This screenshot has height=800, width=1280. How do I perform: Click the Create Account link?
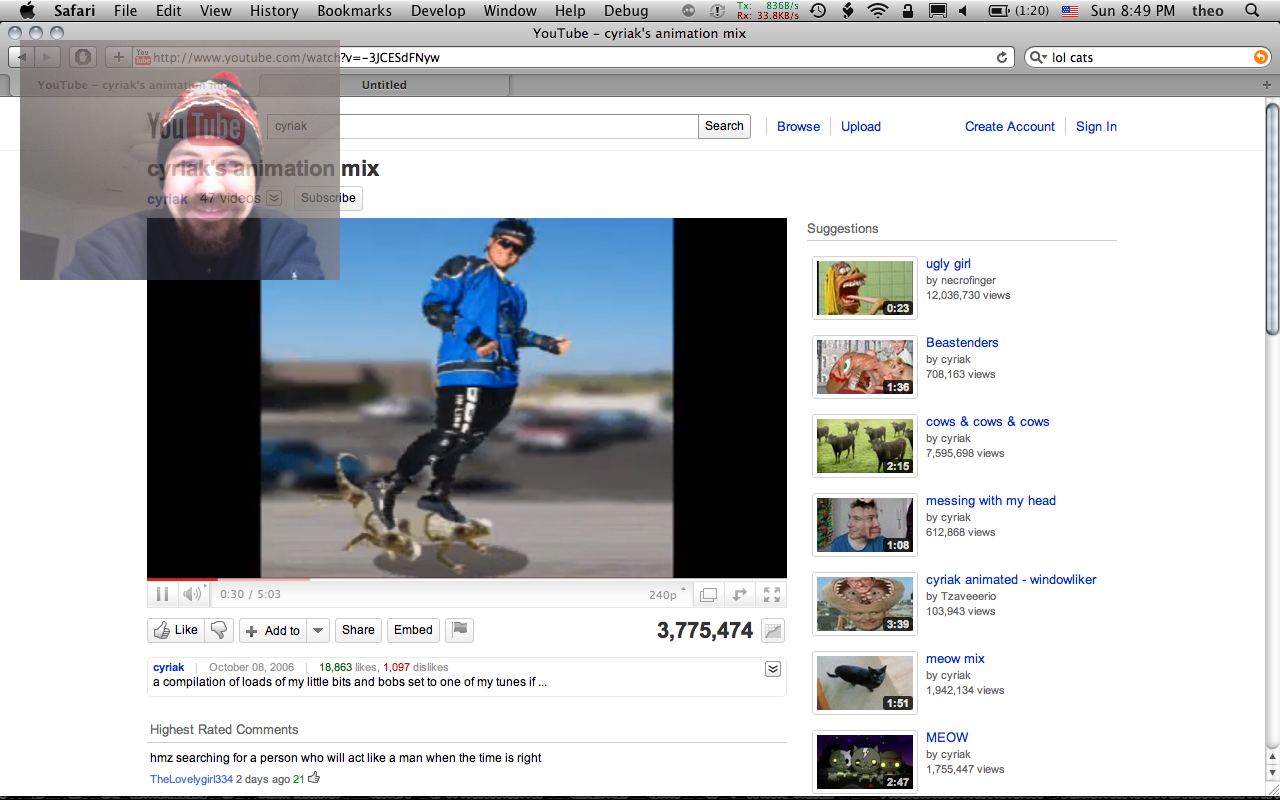pos(1009,126)
